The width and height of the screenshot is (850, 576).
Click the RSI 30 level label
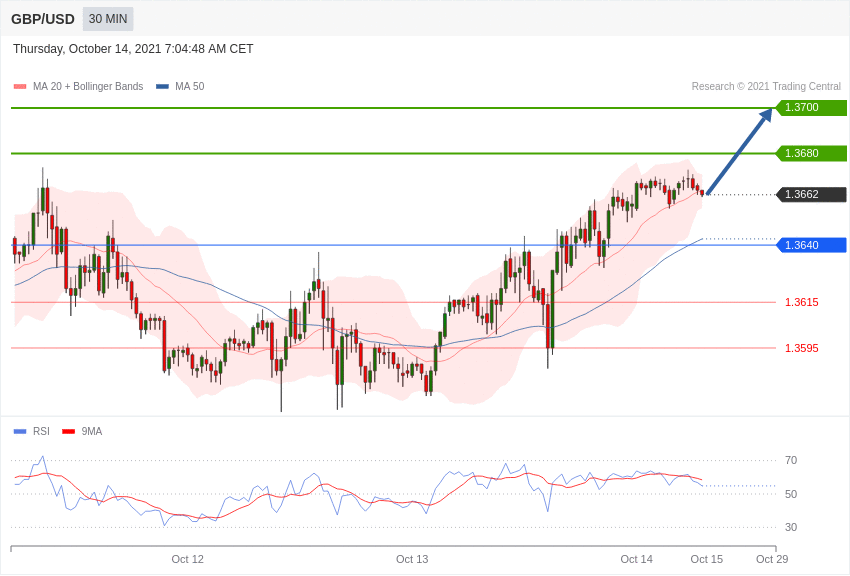pos(791,527)
